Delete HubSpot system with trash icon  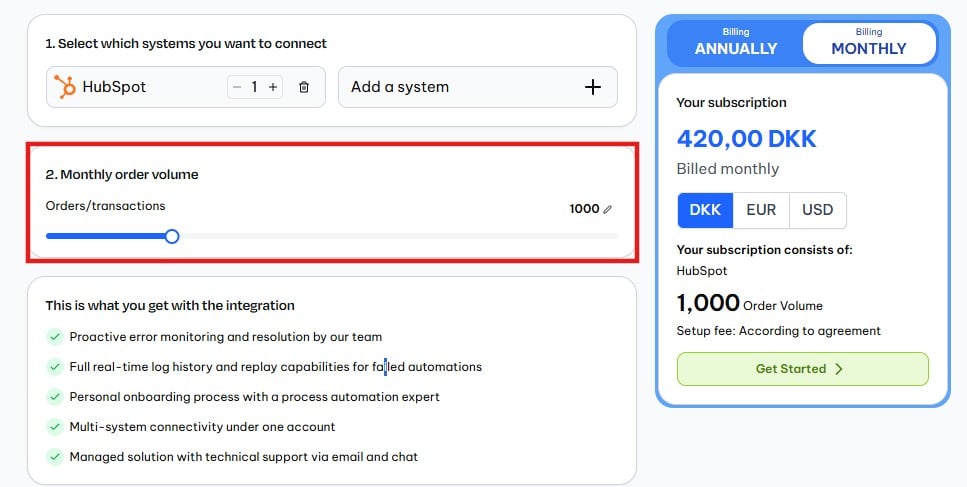pos(304,87)
